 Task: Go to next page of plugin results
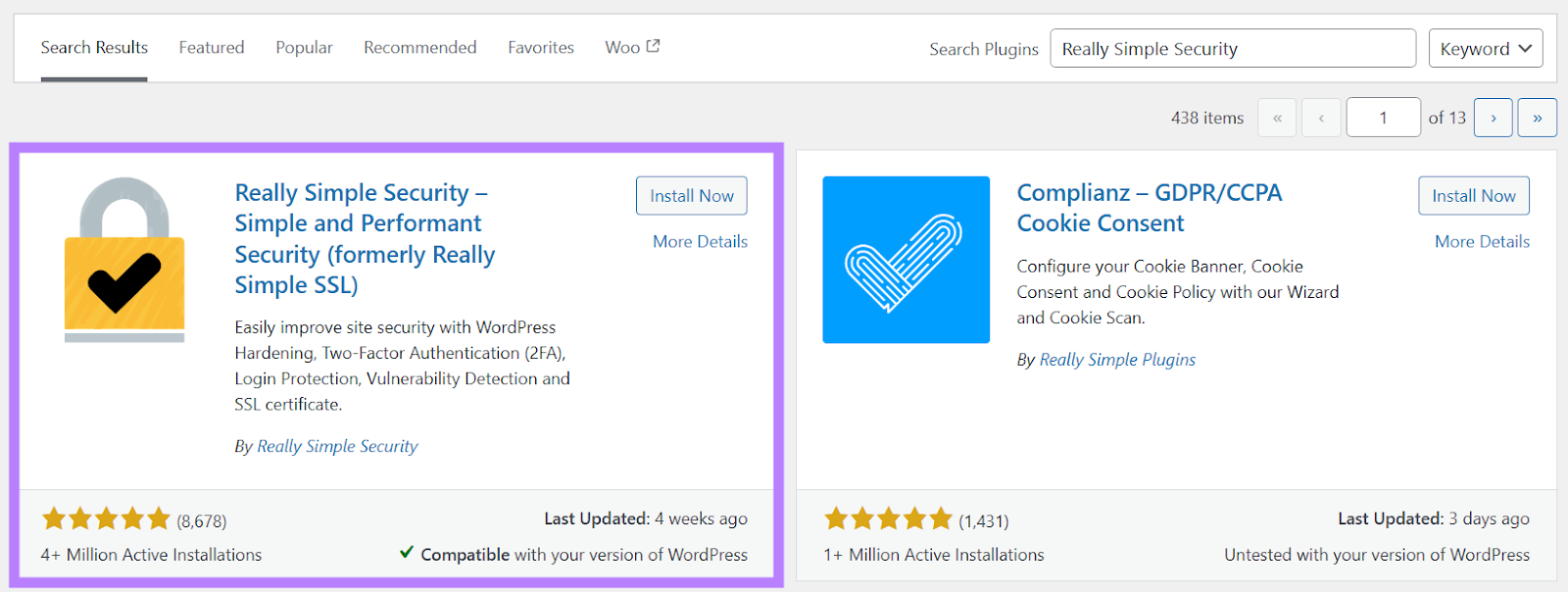1494,118
